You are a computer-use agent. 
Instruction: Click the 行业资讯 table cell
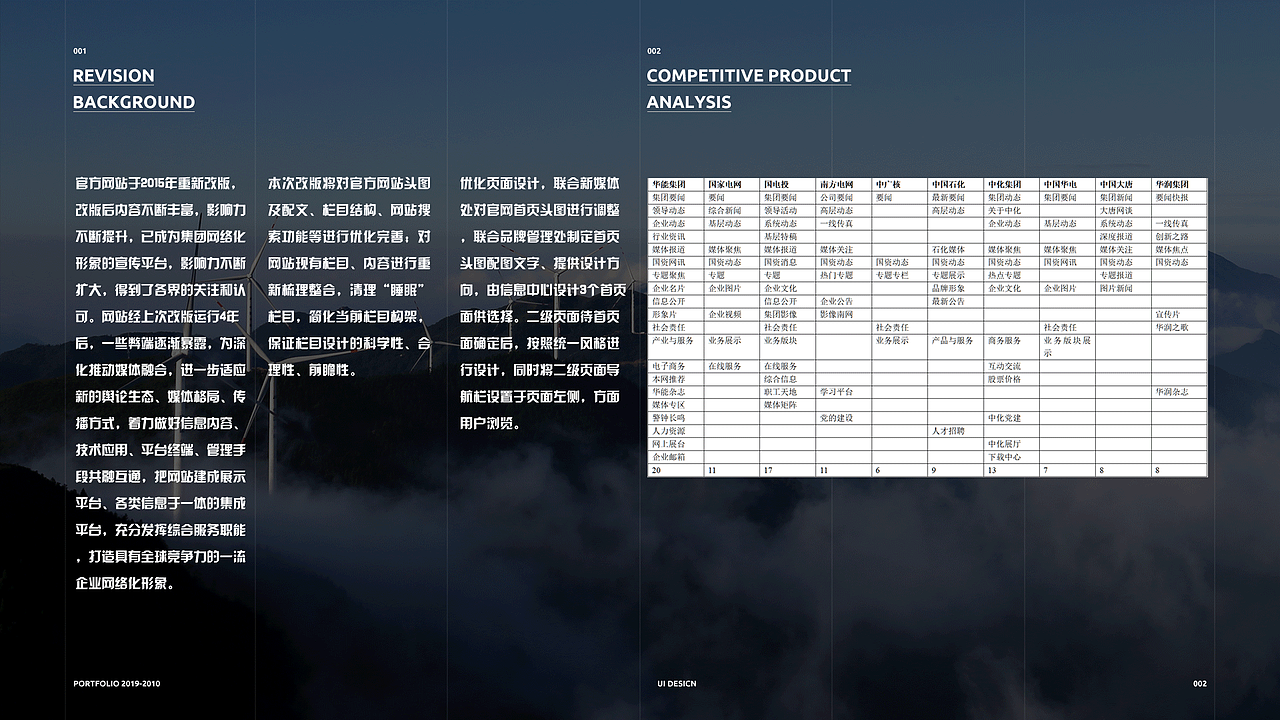click(676, 236)
